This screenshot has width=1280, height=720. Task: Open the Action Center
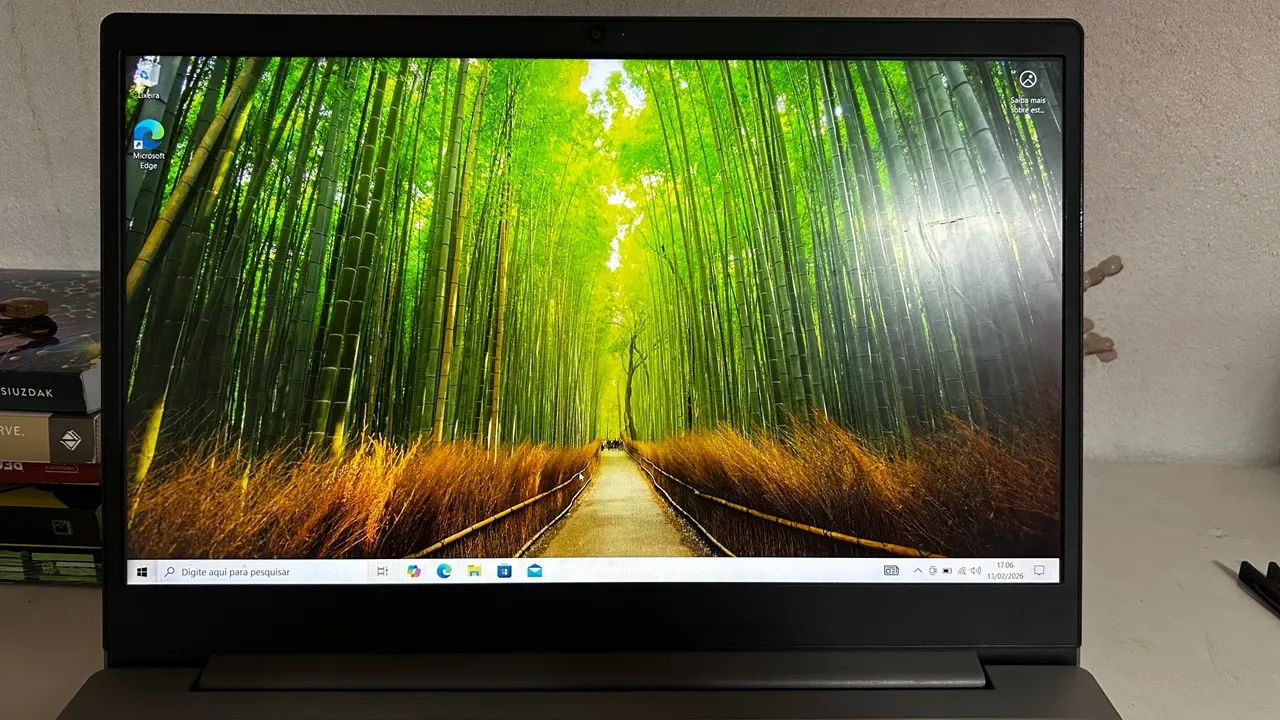[x=1038, y=570]
